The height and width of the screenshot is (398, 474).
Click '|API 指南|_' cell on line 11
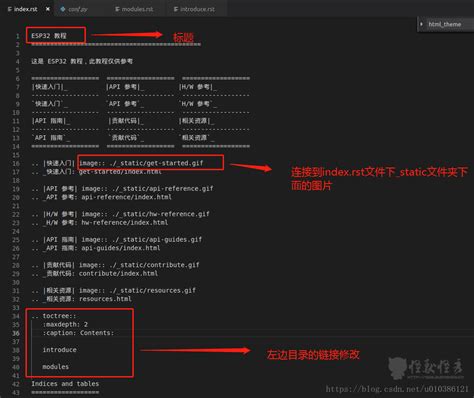(x=51, y=121)
